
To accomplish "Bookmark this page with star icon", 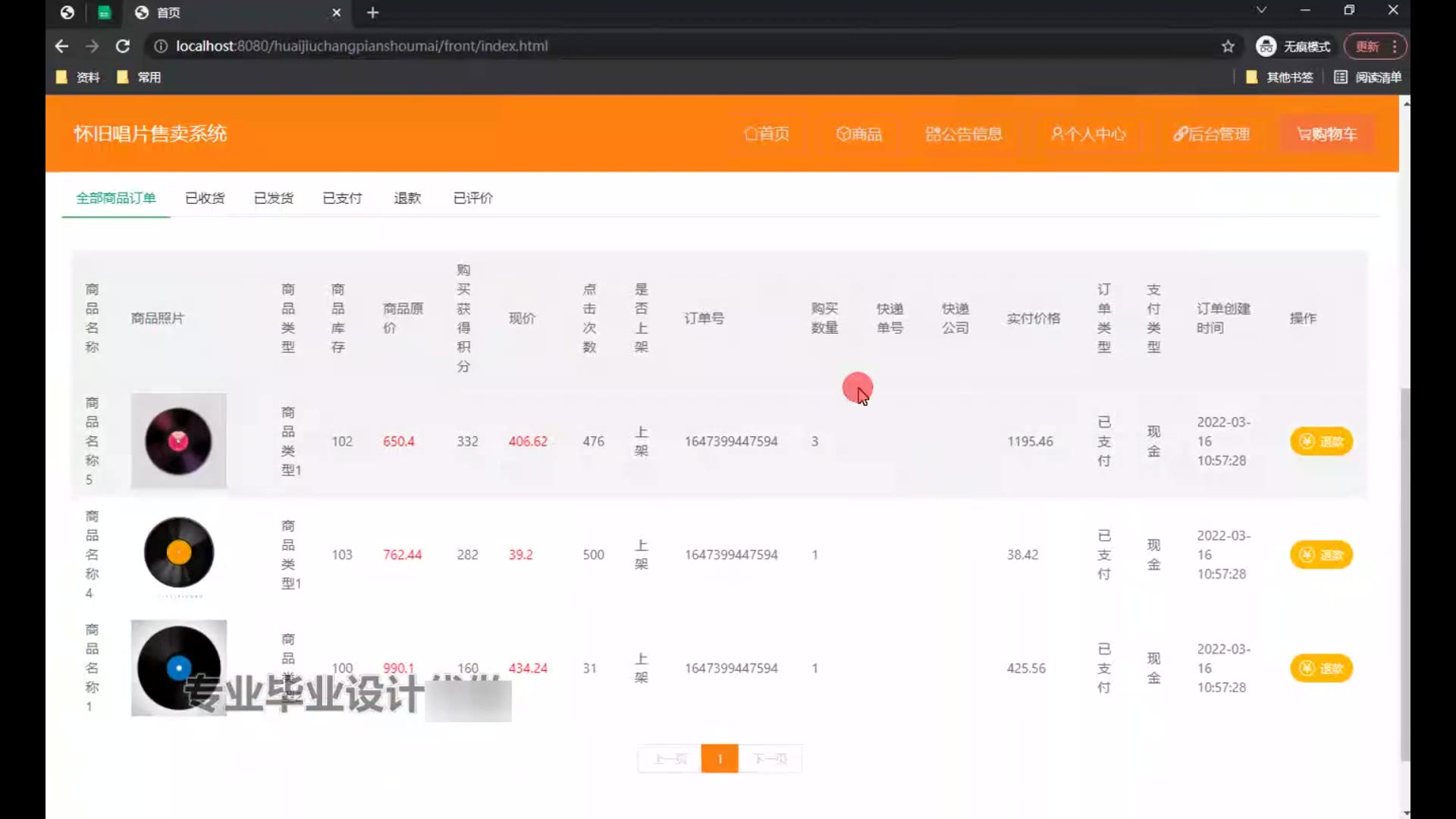I will (x=1228, y=46).
